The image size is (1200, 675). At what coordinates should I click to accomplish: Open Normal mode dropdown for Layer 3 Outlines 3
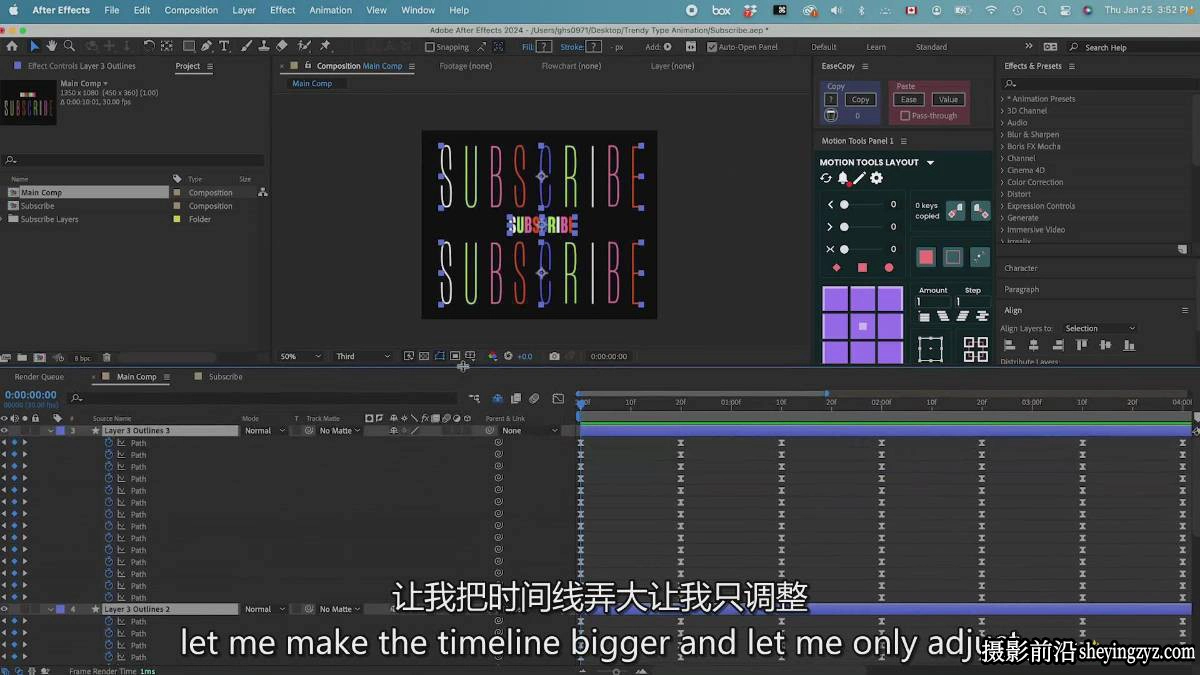pos(264,431)
